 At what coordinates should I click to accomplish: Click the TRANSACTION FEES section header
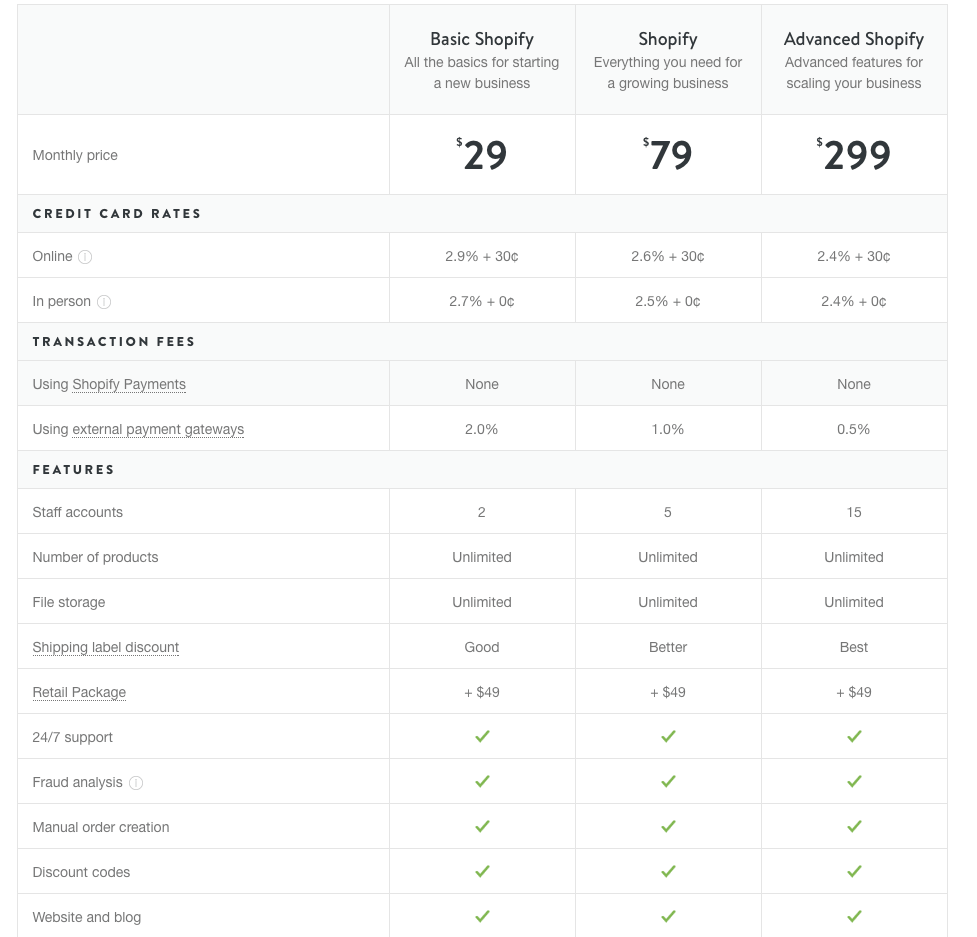pyautogui.click(x=113, y=341)
